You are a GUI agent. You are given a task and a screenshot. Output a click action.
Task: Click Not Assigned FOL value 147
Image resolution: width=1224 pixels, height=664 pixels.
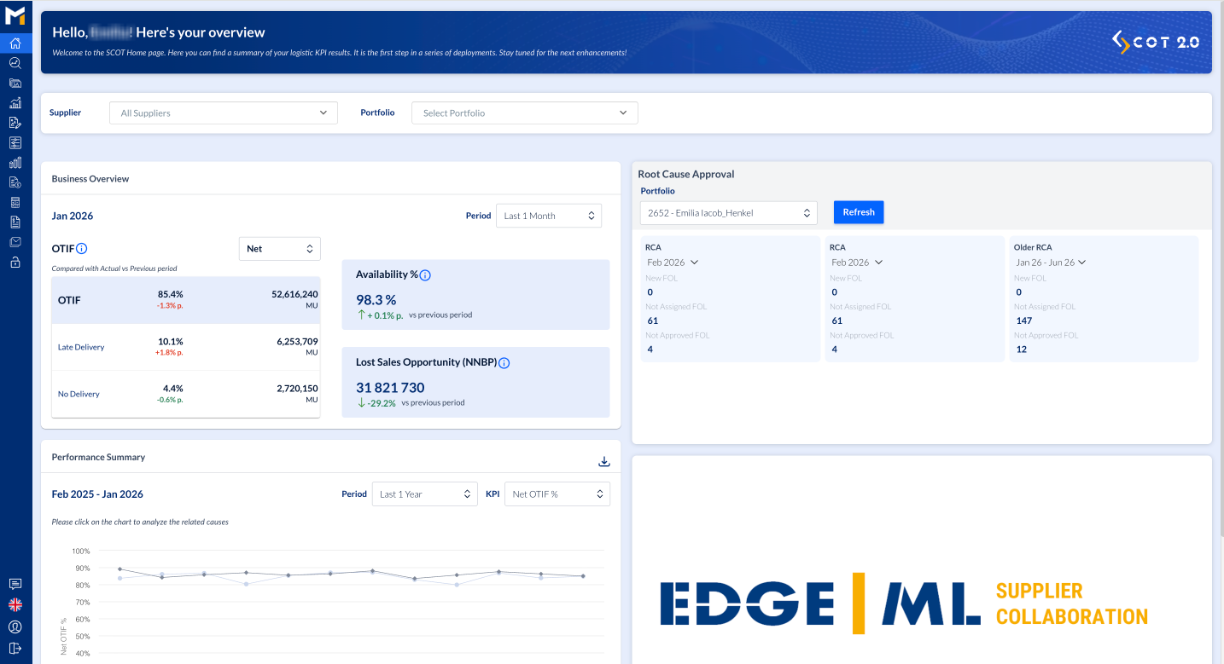(1023, 321)
